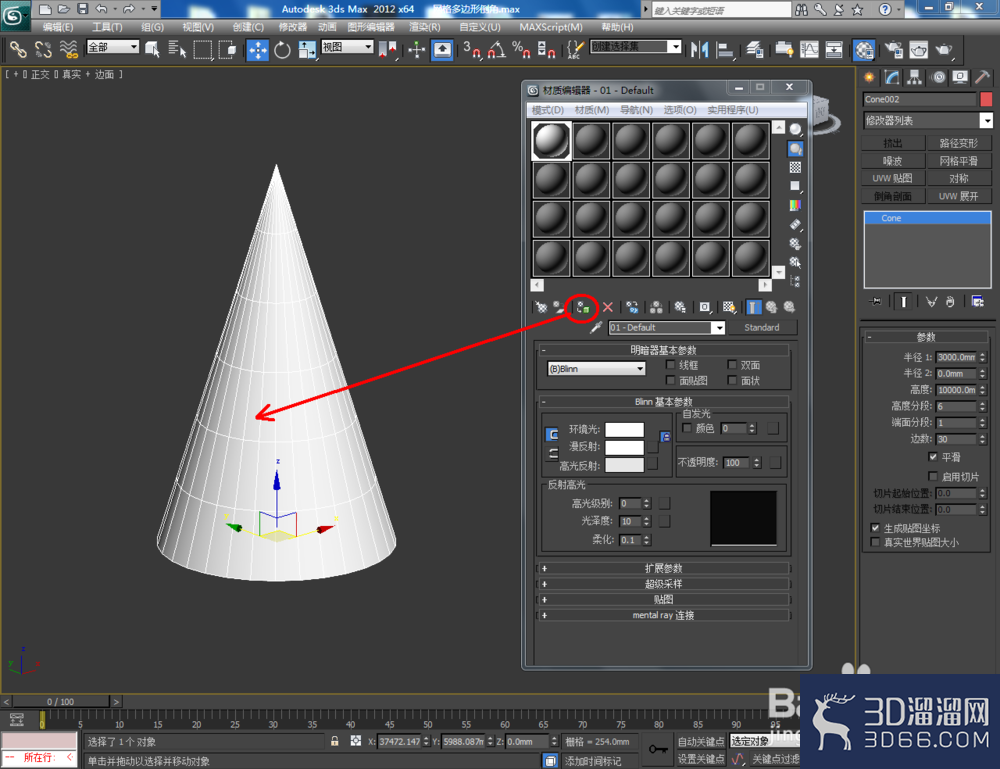1000x769 pixels.
Task: Click the Standard material type button
Action: coord(761,328)
